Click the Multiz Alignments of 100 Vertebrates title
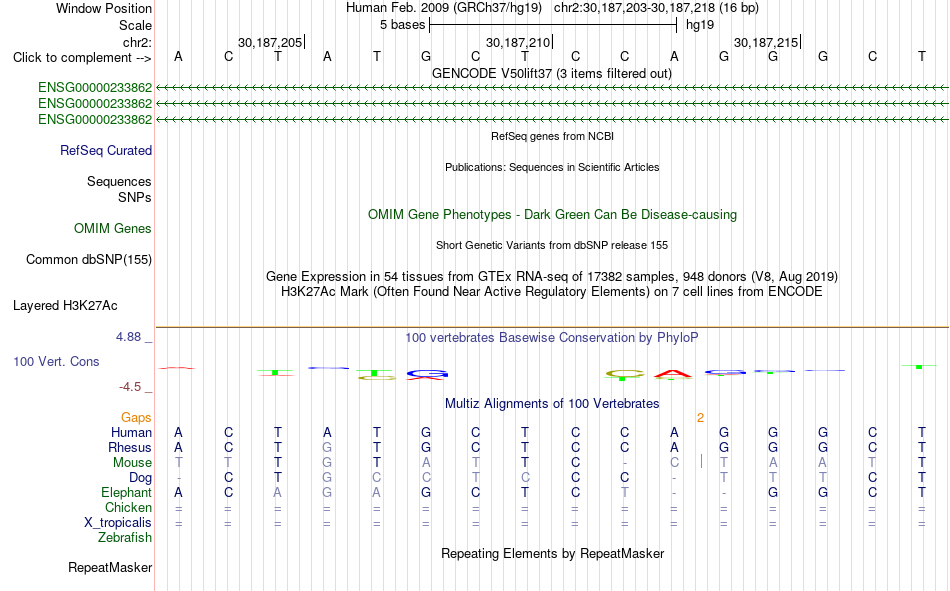 [552, 404]
